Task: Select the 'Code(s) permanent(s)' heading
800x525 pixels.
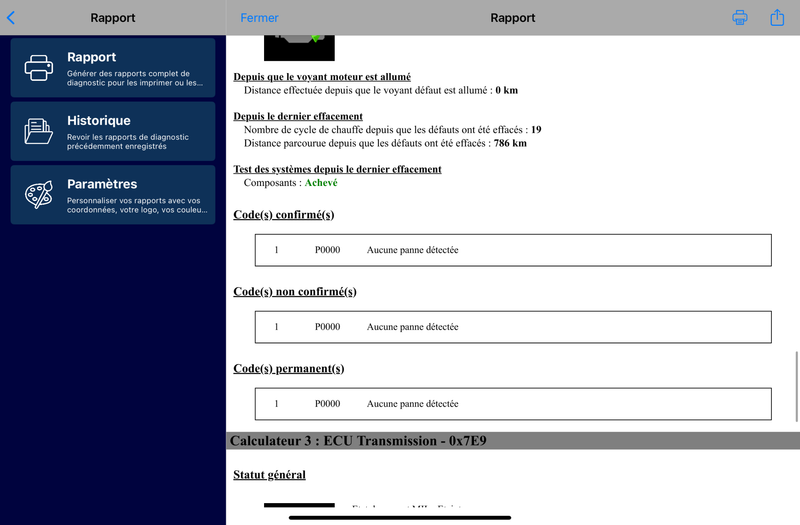Action: tap(289, 369)
